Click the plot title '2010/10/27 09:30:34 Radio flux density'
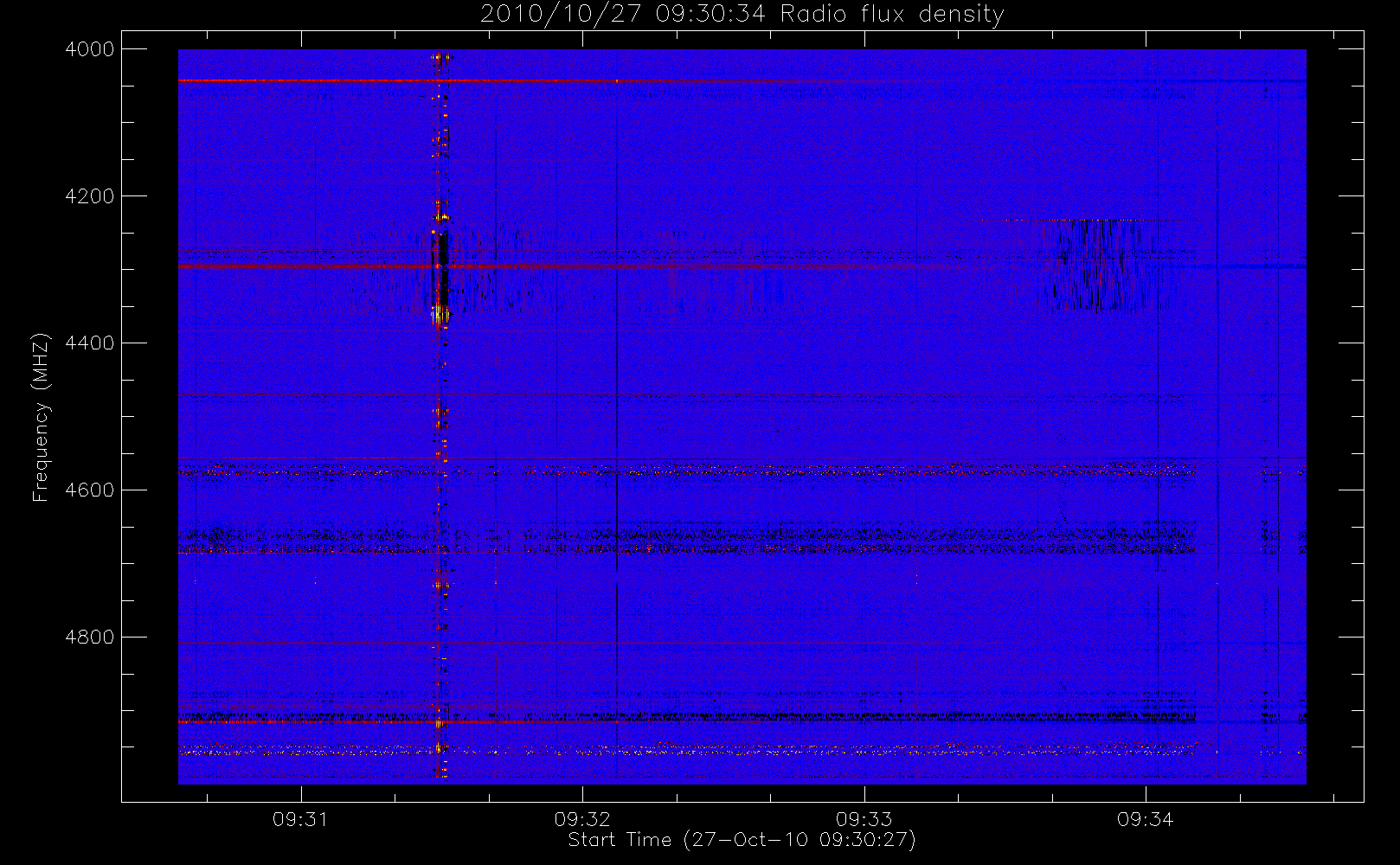 742,15
